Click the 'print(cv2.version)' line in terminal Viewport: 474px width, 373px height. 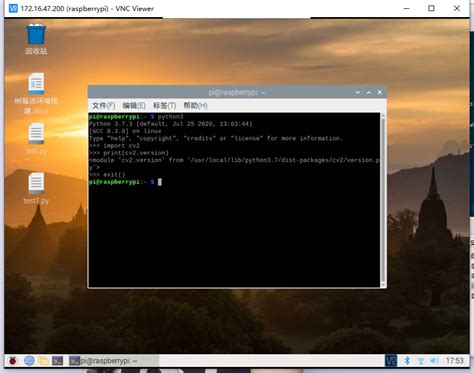(x=129, y=153)
